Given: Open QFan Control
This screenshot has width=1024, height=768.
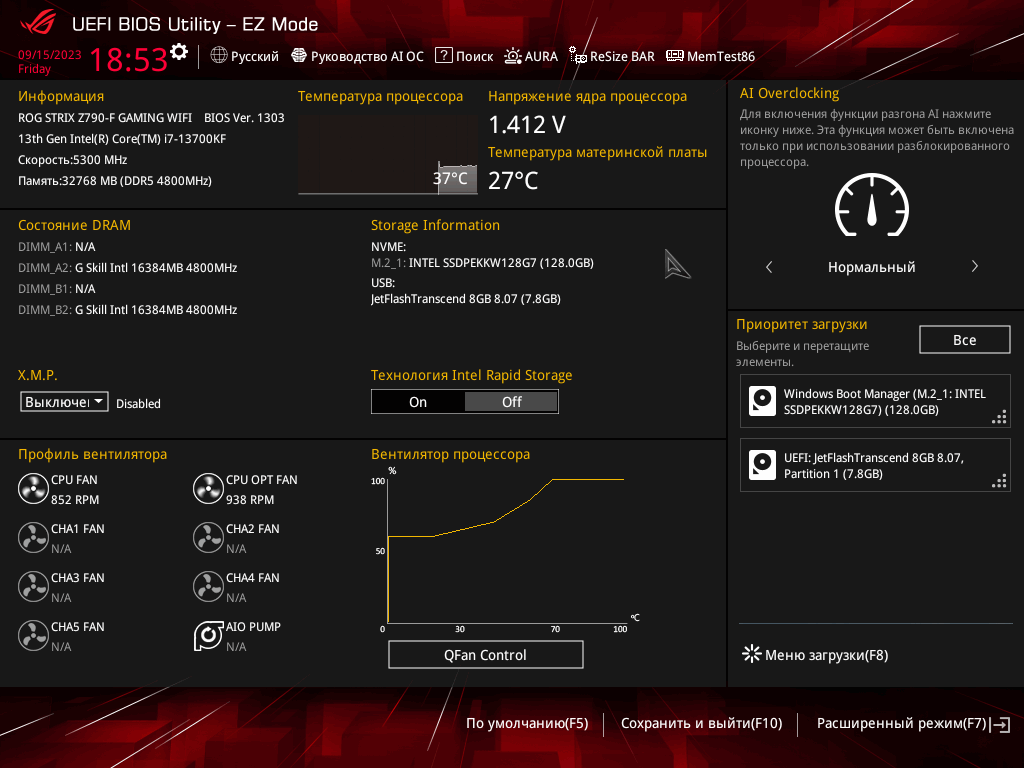Looking at the screenshot, I should 485,654.
